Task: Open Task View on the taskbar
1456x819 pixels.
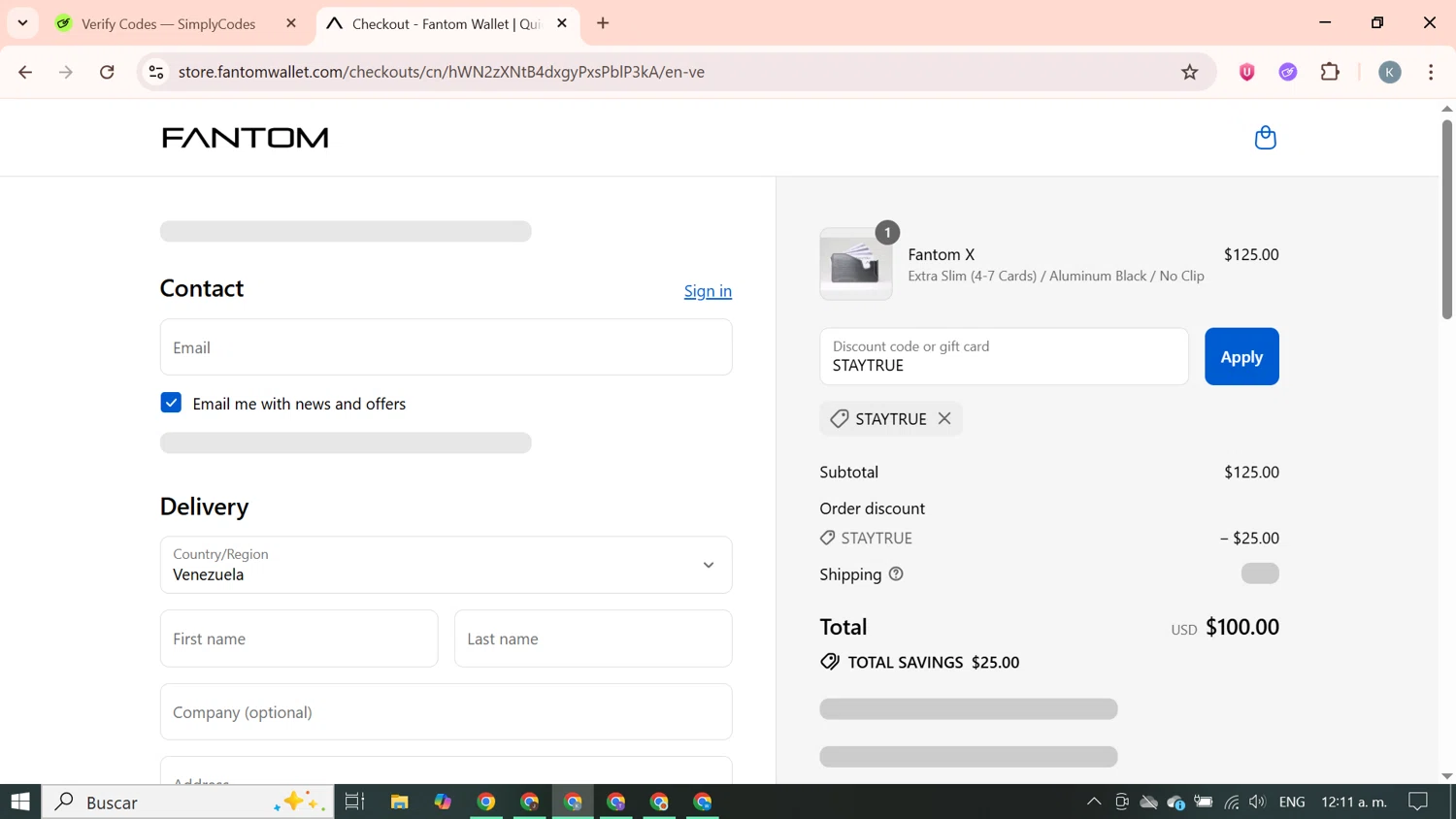Action: tap(354, 802)
